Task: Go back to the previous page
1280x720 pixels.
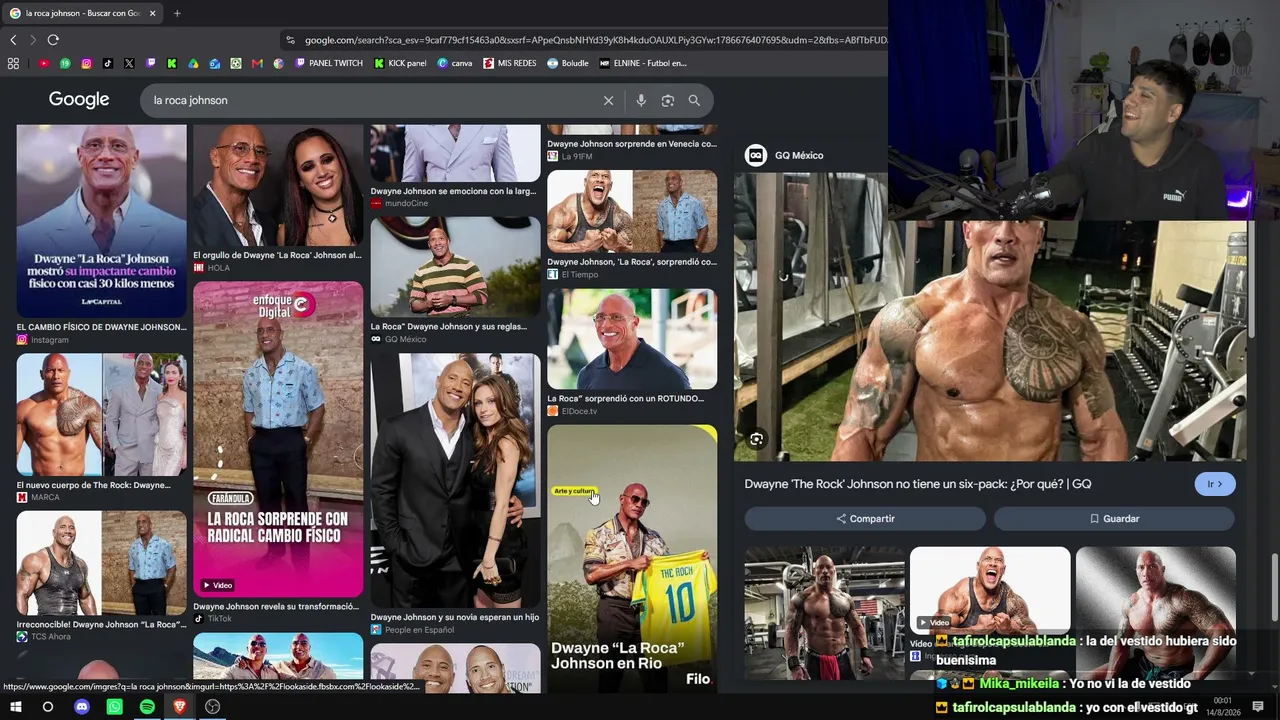Action: pyautogui.click(x=13, y=40)
